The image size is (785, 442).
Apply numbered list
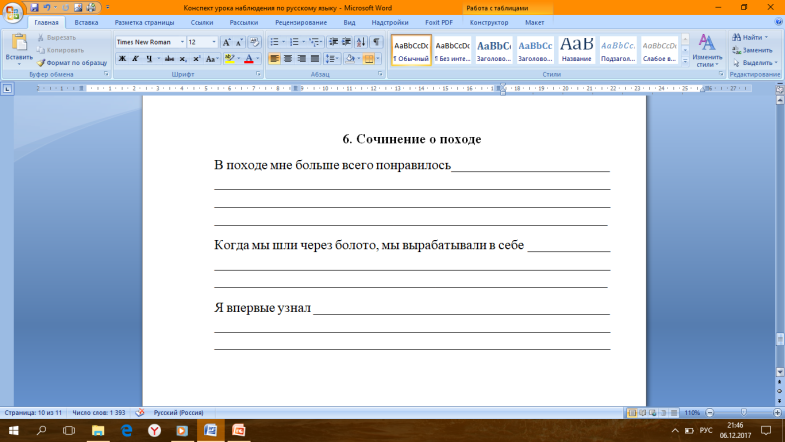[x=294, y=42]
